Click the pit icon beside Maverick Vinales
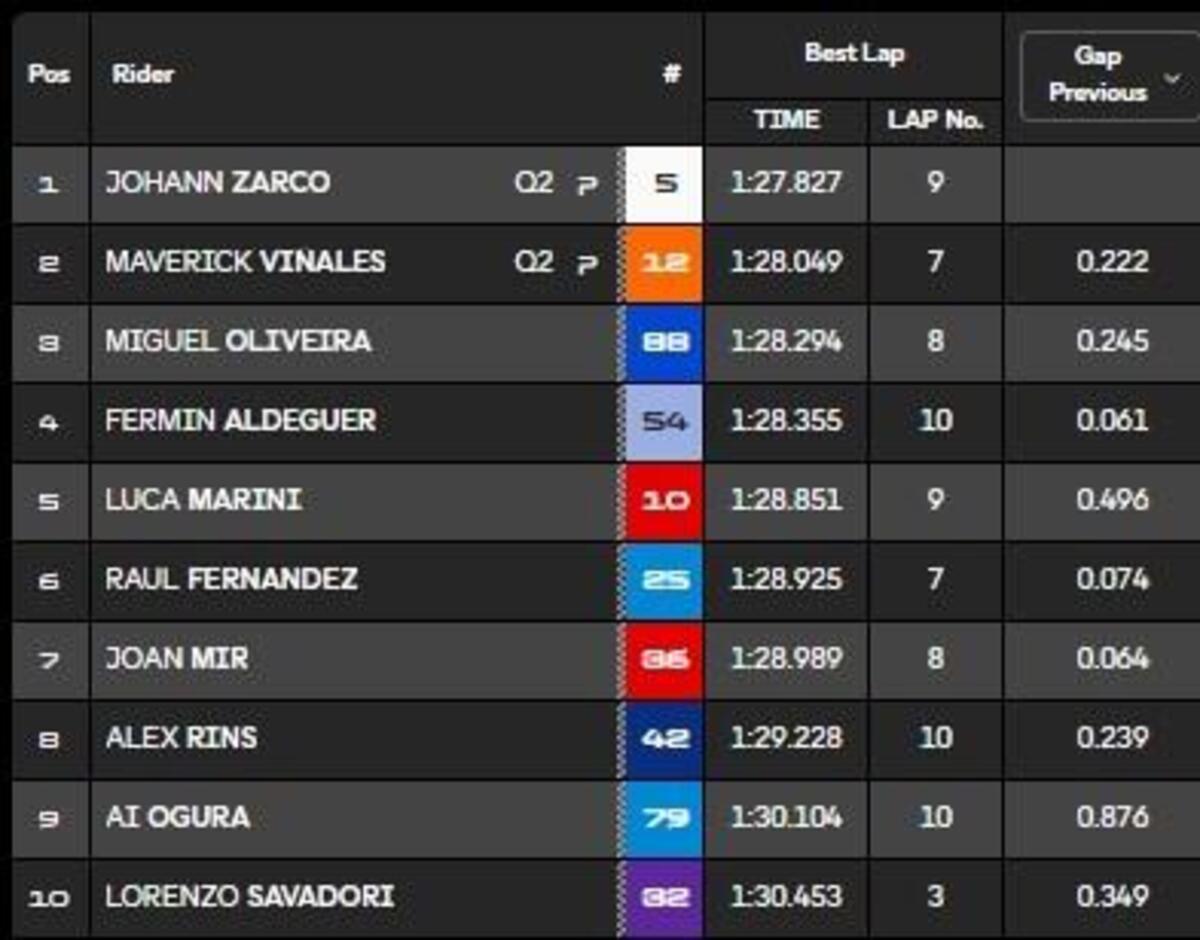Screen dimensions: 1200x940 [588, 263]
